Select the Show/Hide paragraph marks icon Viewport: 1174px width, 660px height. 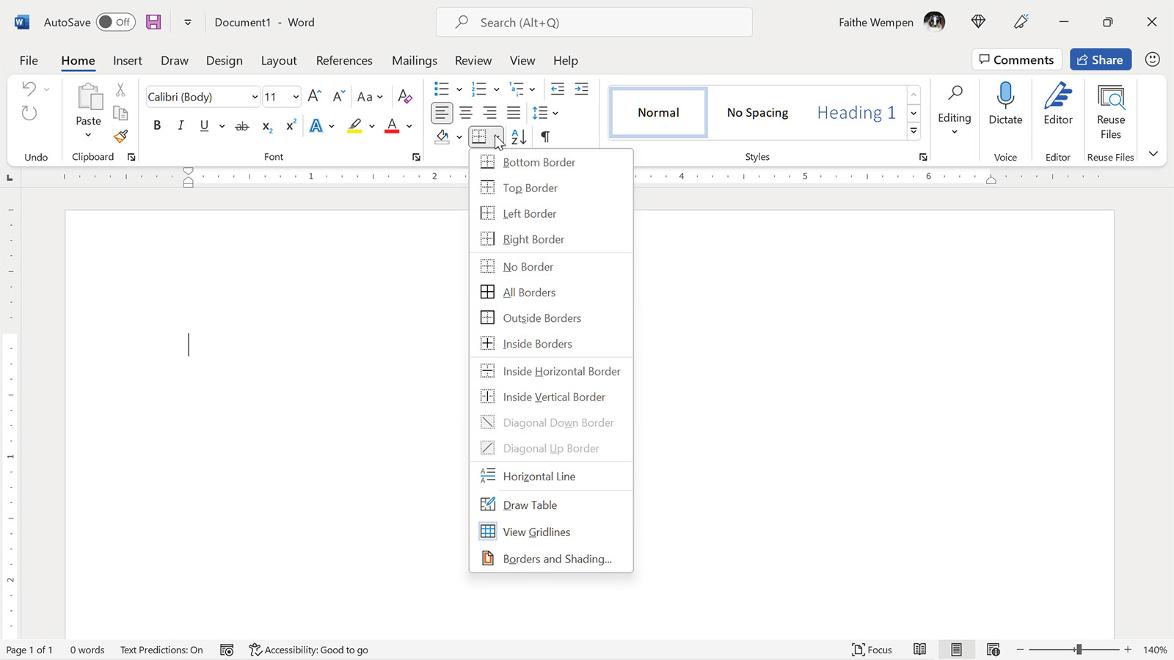pos(545,136)
